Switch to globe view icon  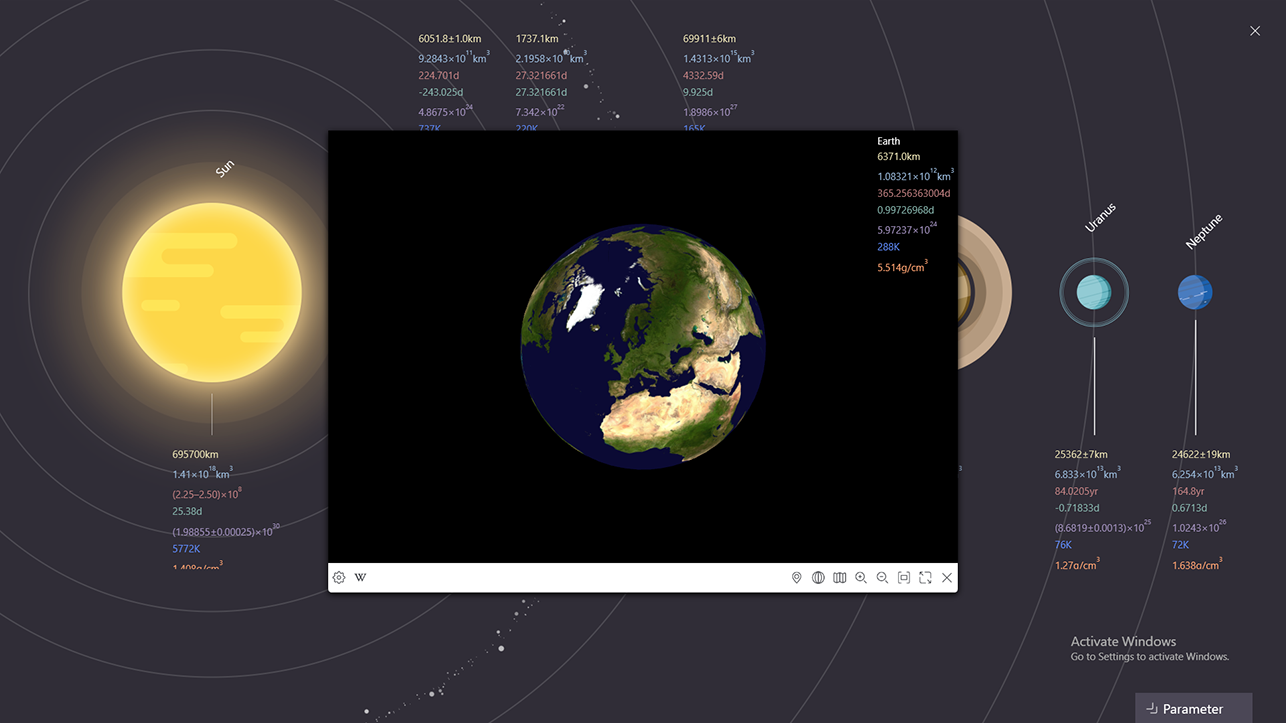(x=818, y=577)
